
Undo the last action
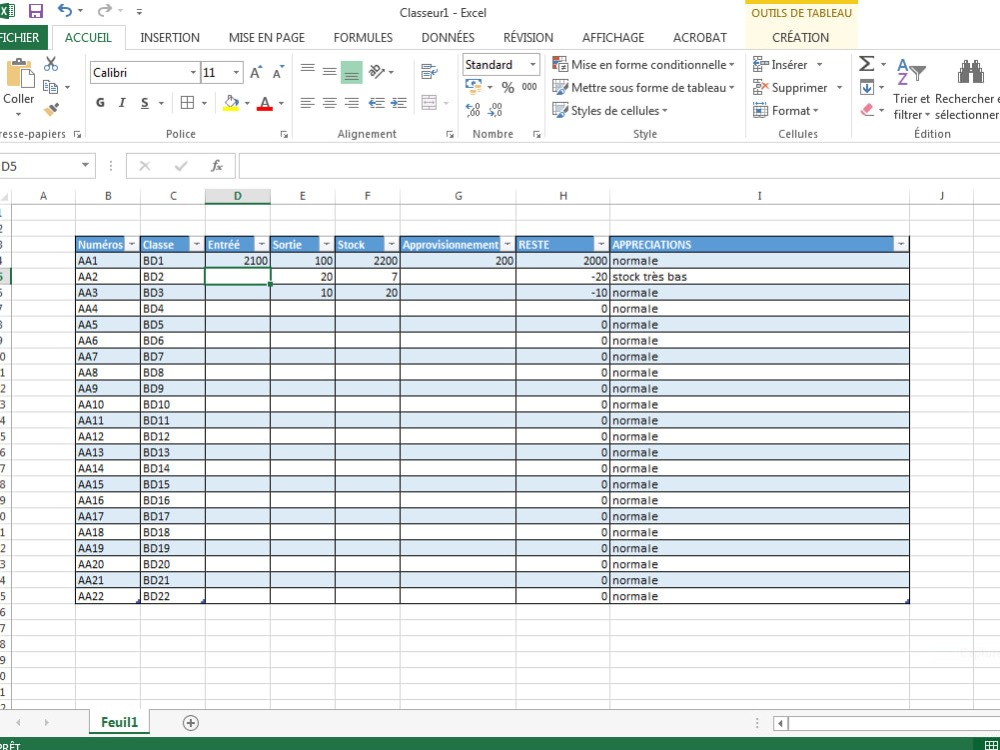(64, 11)
